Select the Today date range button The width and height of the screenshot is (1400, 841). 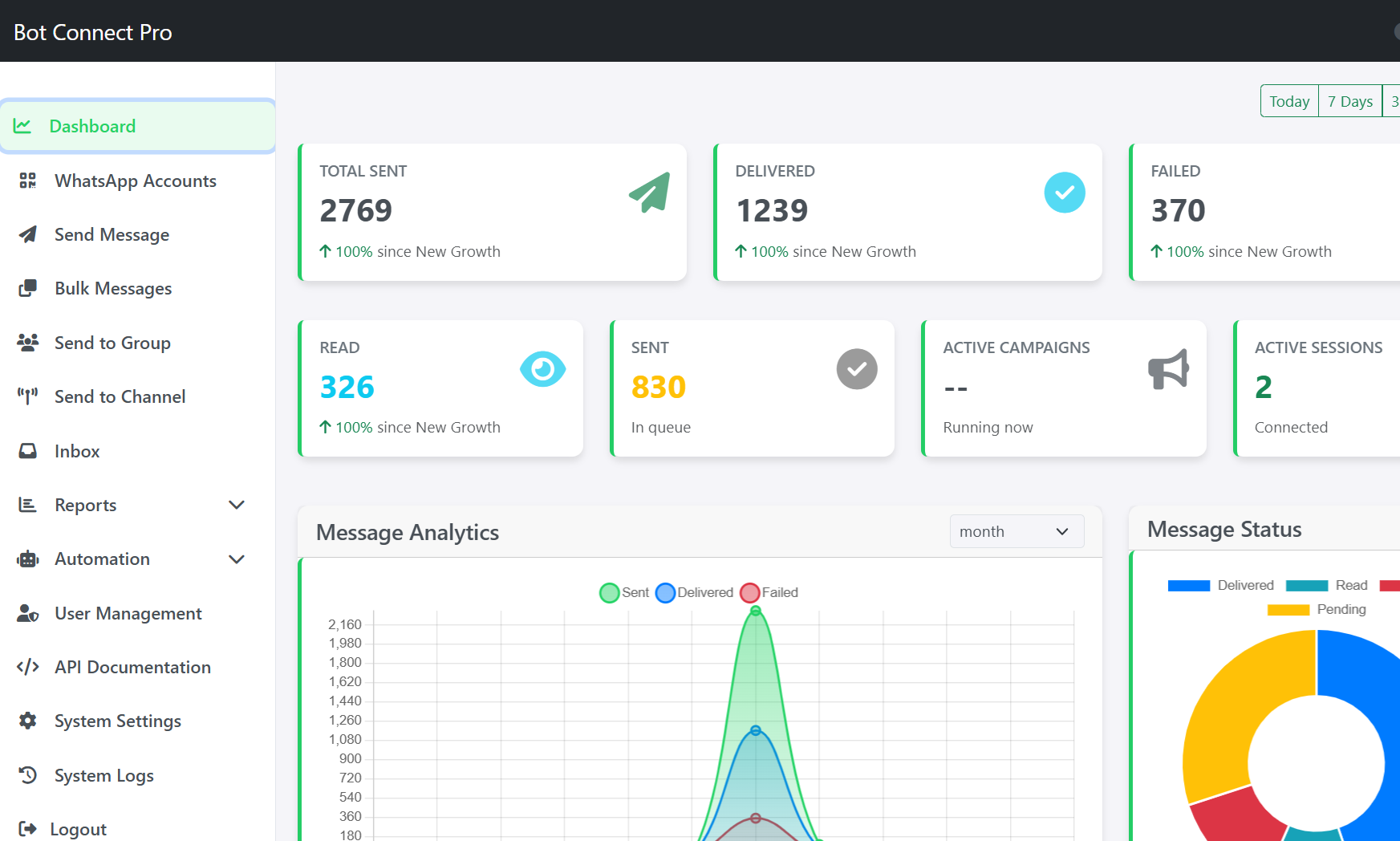[1289, 101]
